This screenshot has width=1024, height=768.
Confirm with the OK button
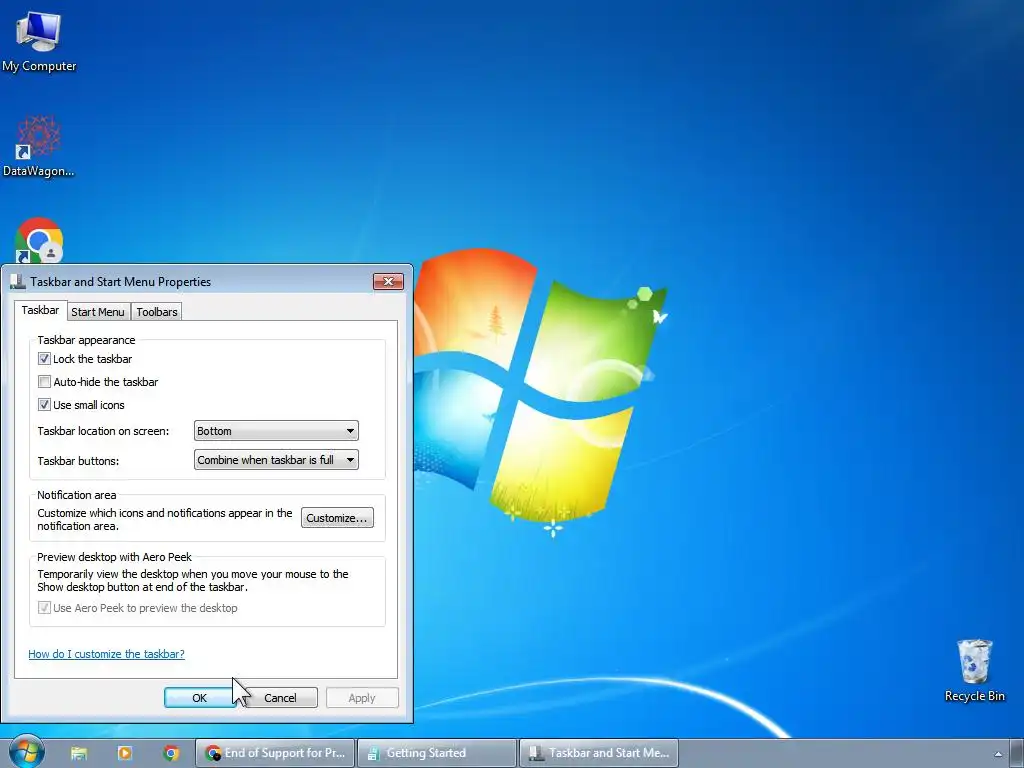tap(199, 697)
